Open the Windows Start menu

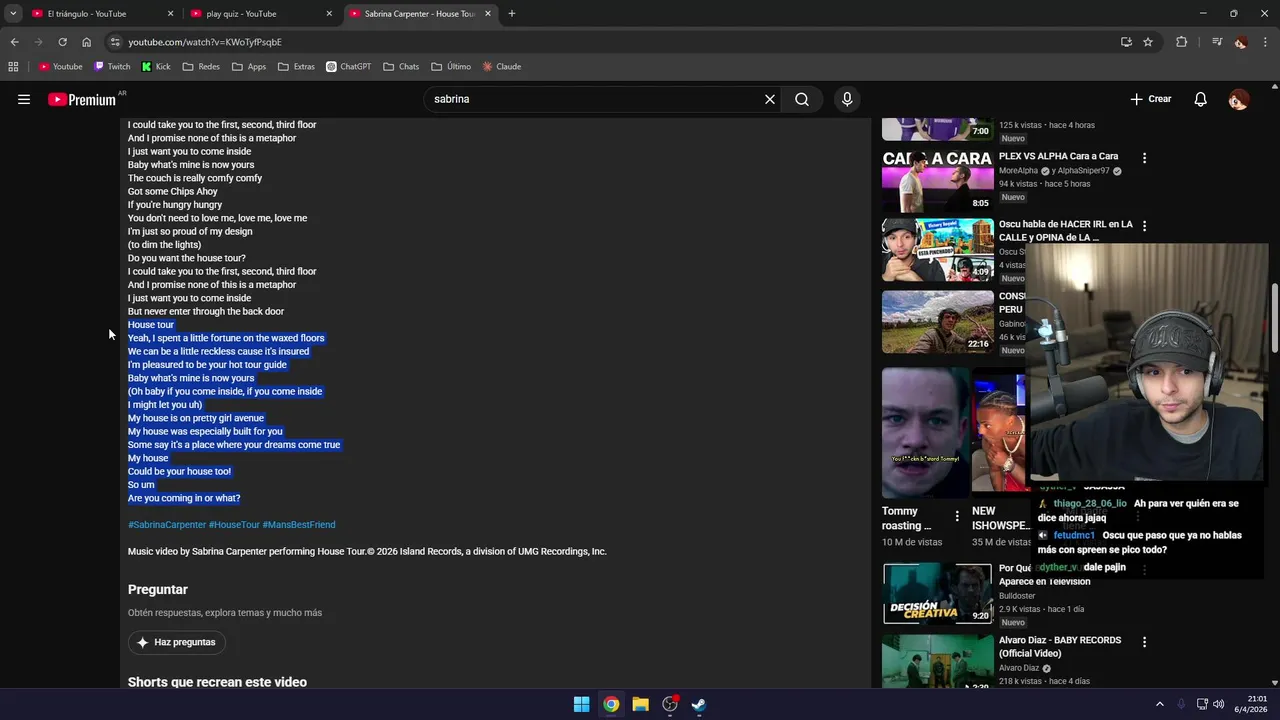pos(581,704)
